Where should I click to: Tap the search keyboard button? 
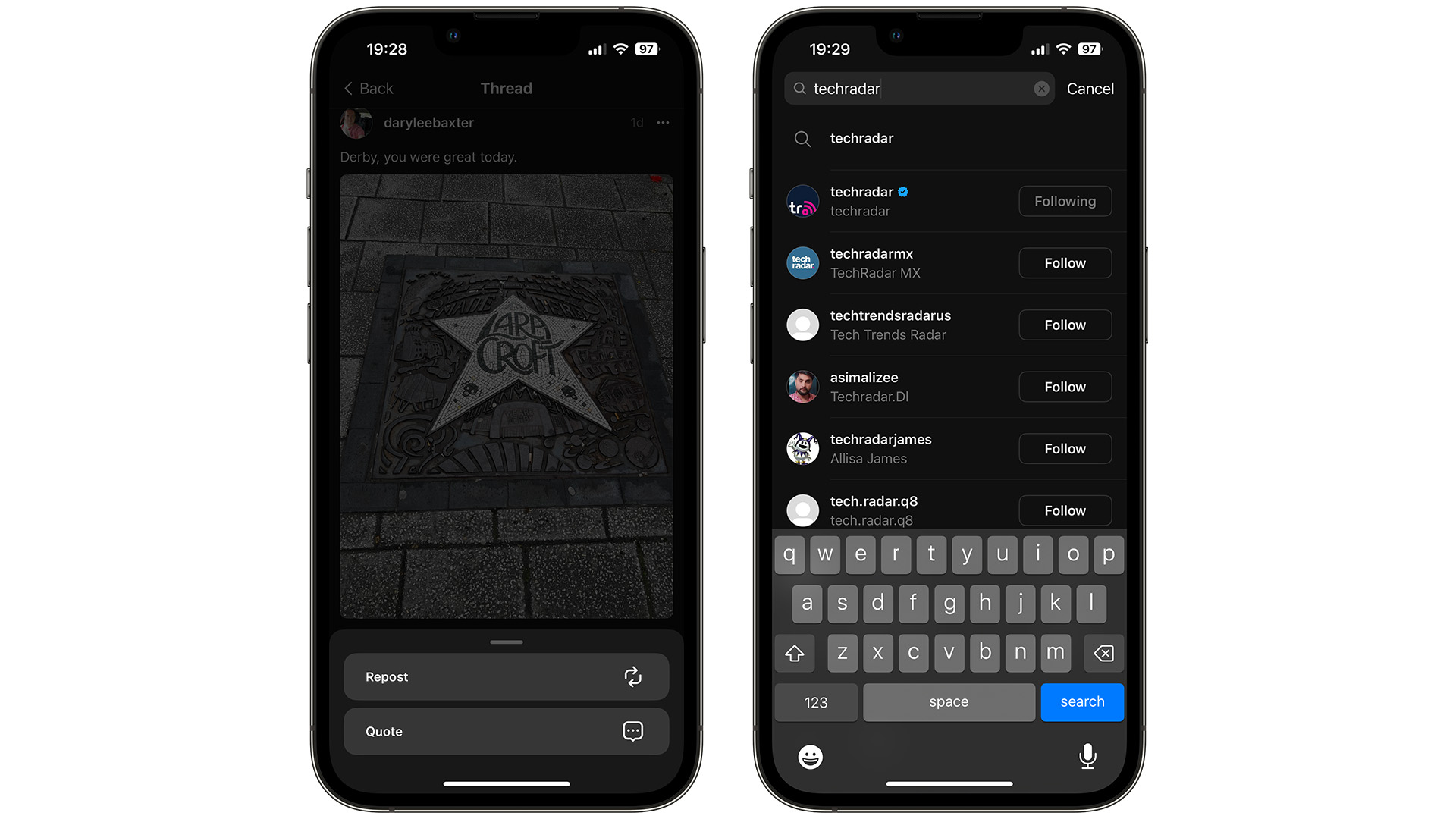[x=1083, y=701]
